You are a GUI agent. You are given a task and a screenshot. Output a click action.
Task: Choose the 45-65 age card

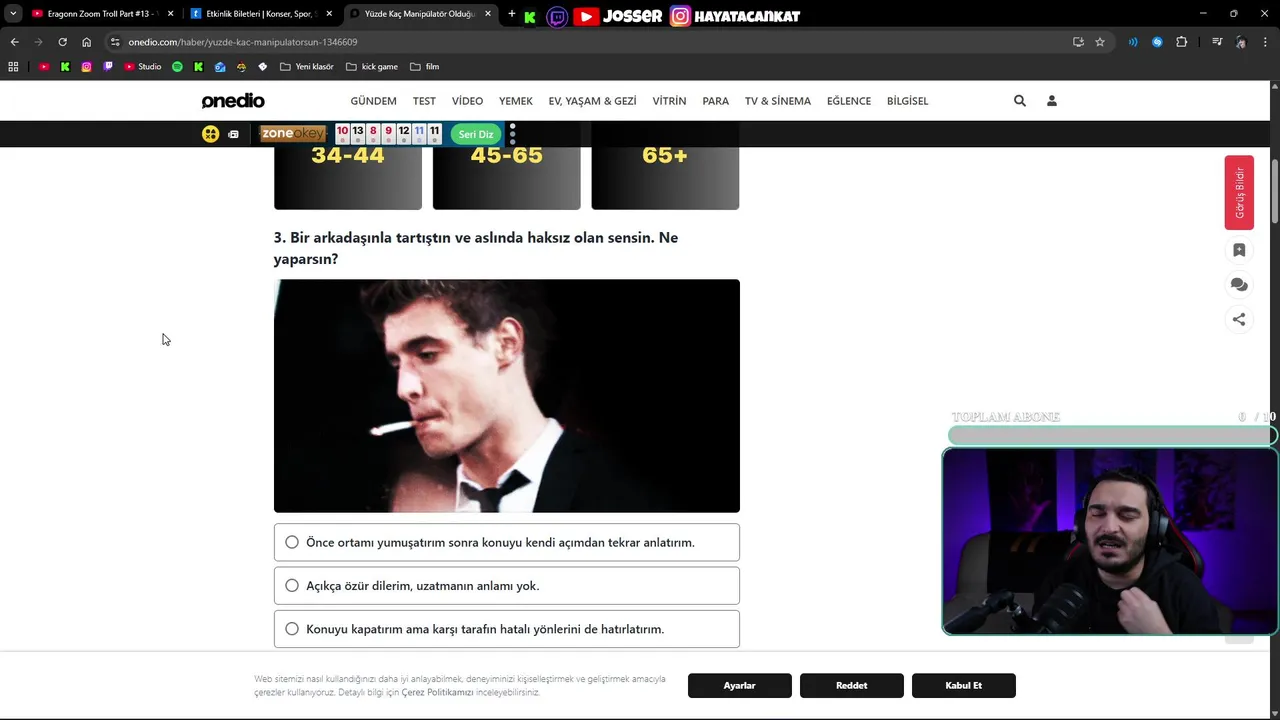tap(507, 178)
